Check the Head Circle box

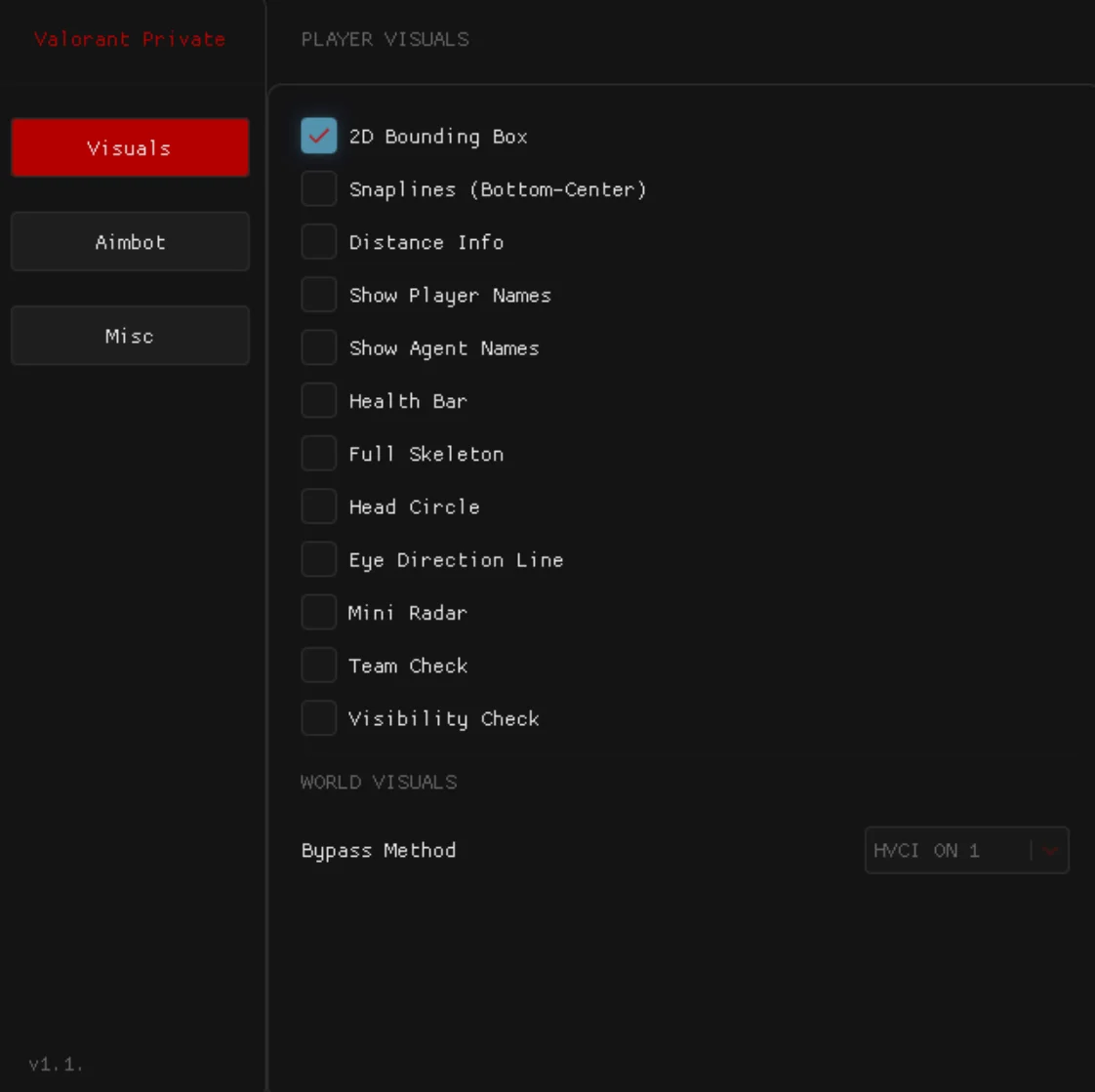coord(318,506)
